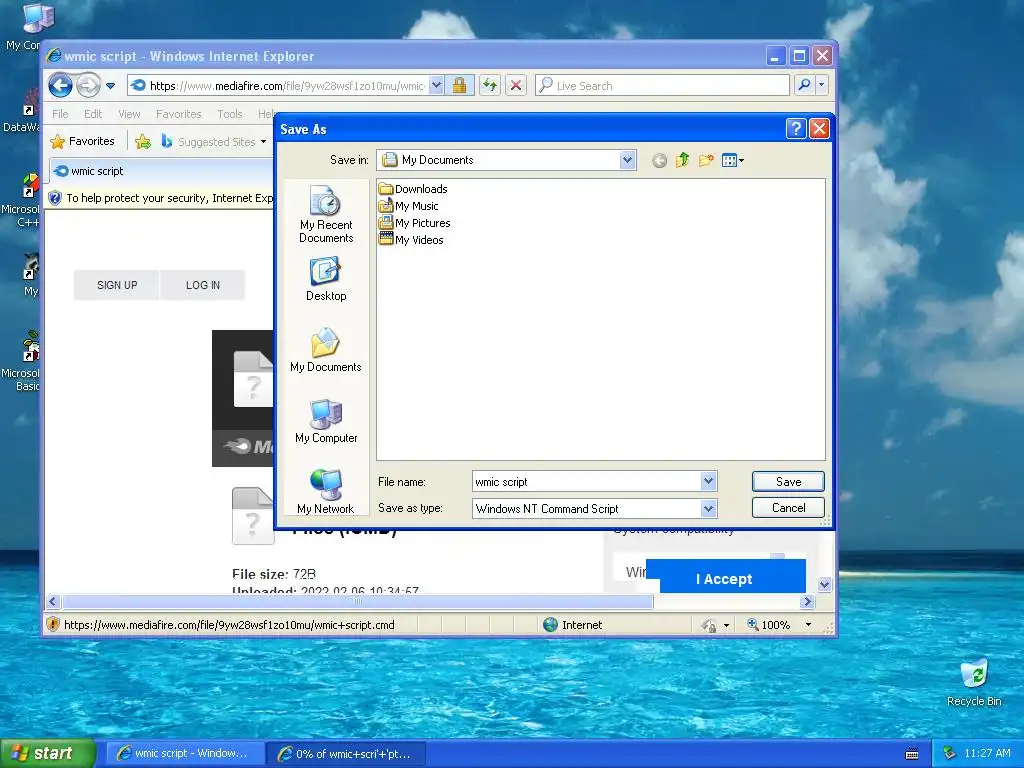The image size is (1024, 768).
Task: Open the View Menu icon dropdown
Action: (733, 160)
